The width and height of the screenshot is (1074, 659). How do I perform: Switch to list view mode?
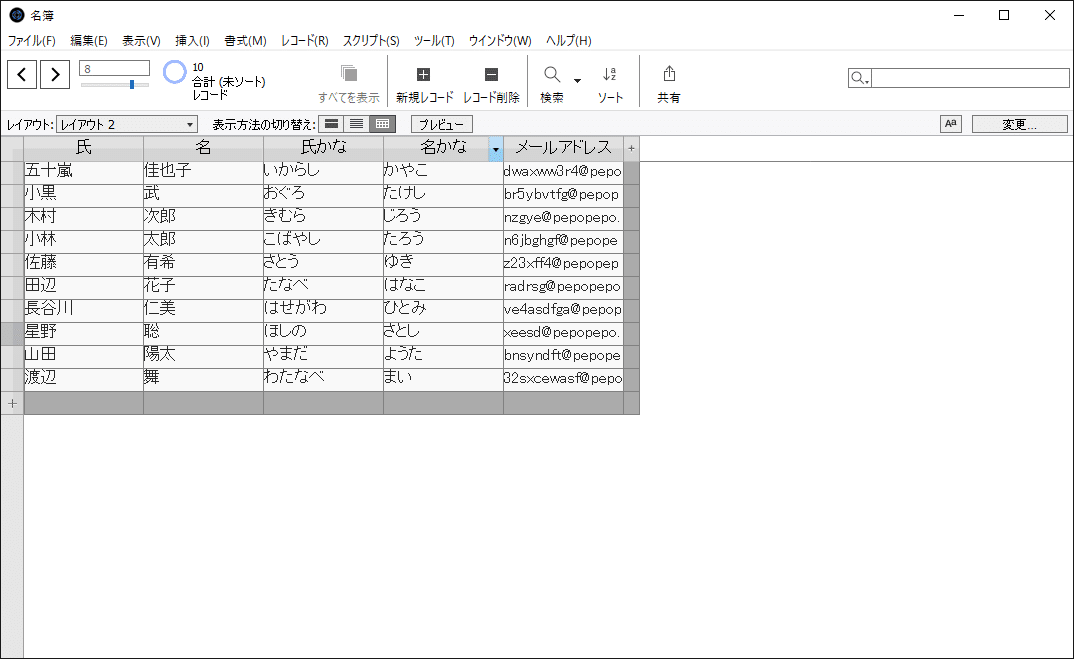357,123
